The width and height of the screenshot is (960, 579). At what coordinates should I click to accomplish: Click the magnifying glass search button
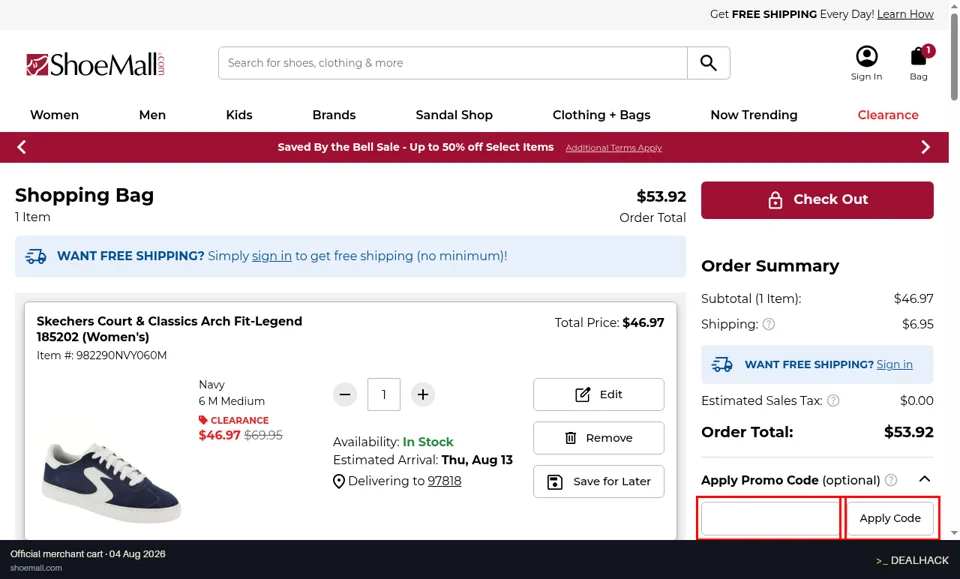(708, 63)
